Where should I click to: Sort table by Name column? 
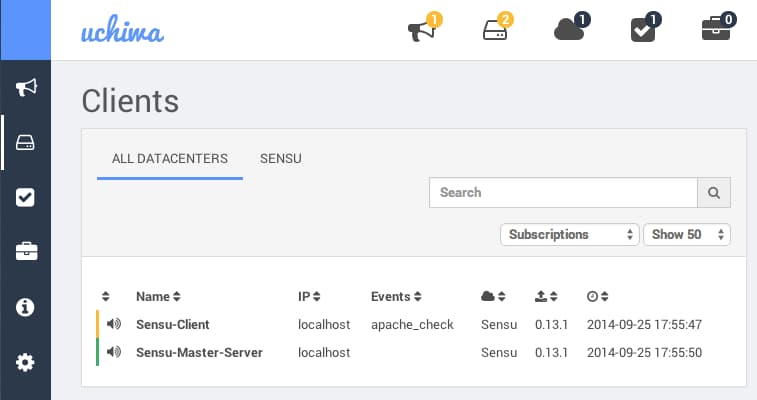(158, 296)
